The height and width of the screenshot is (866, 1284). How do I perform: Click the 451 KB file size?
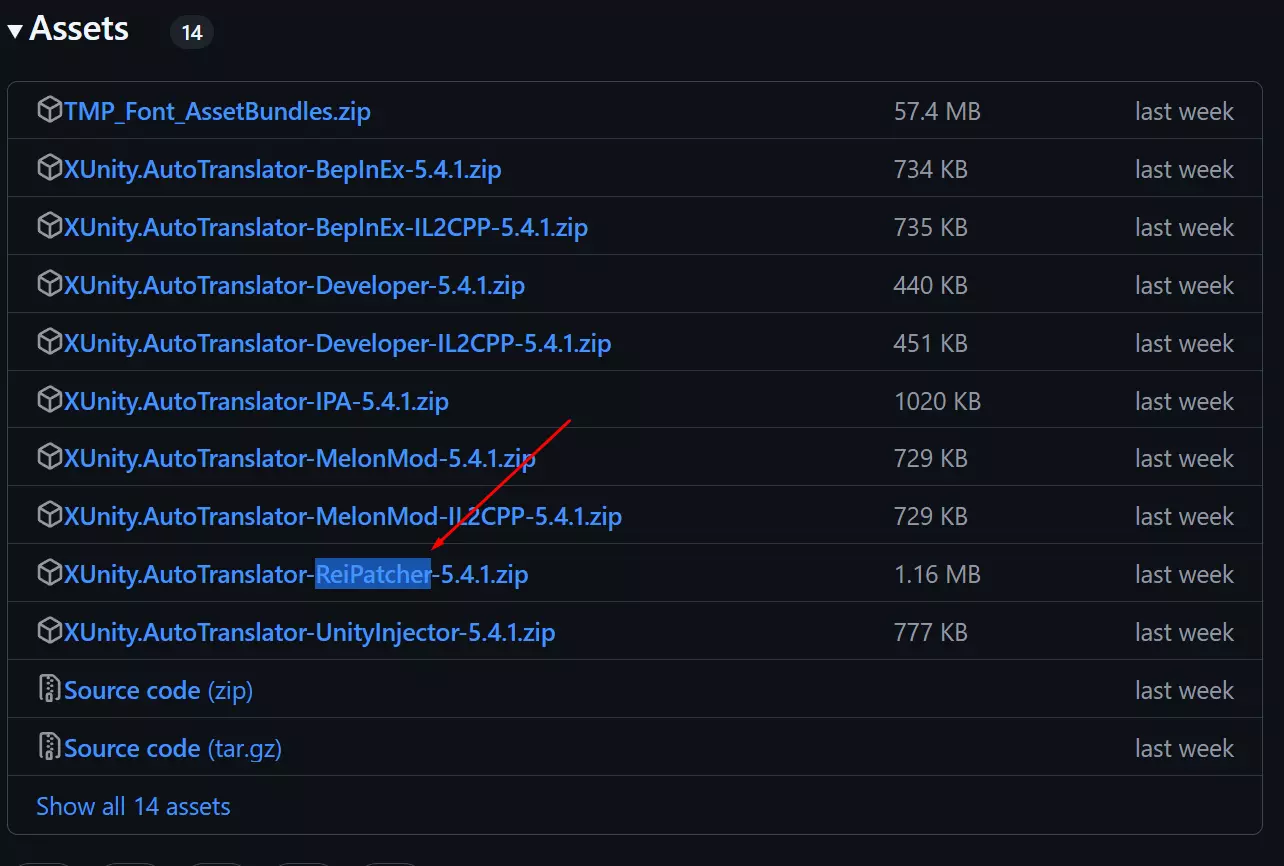tap(931, 343)
